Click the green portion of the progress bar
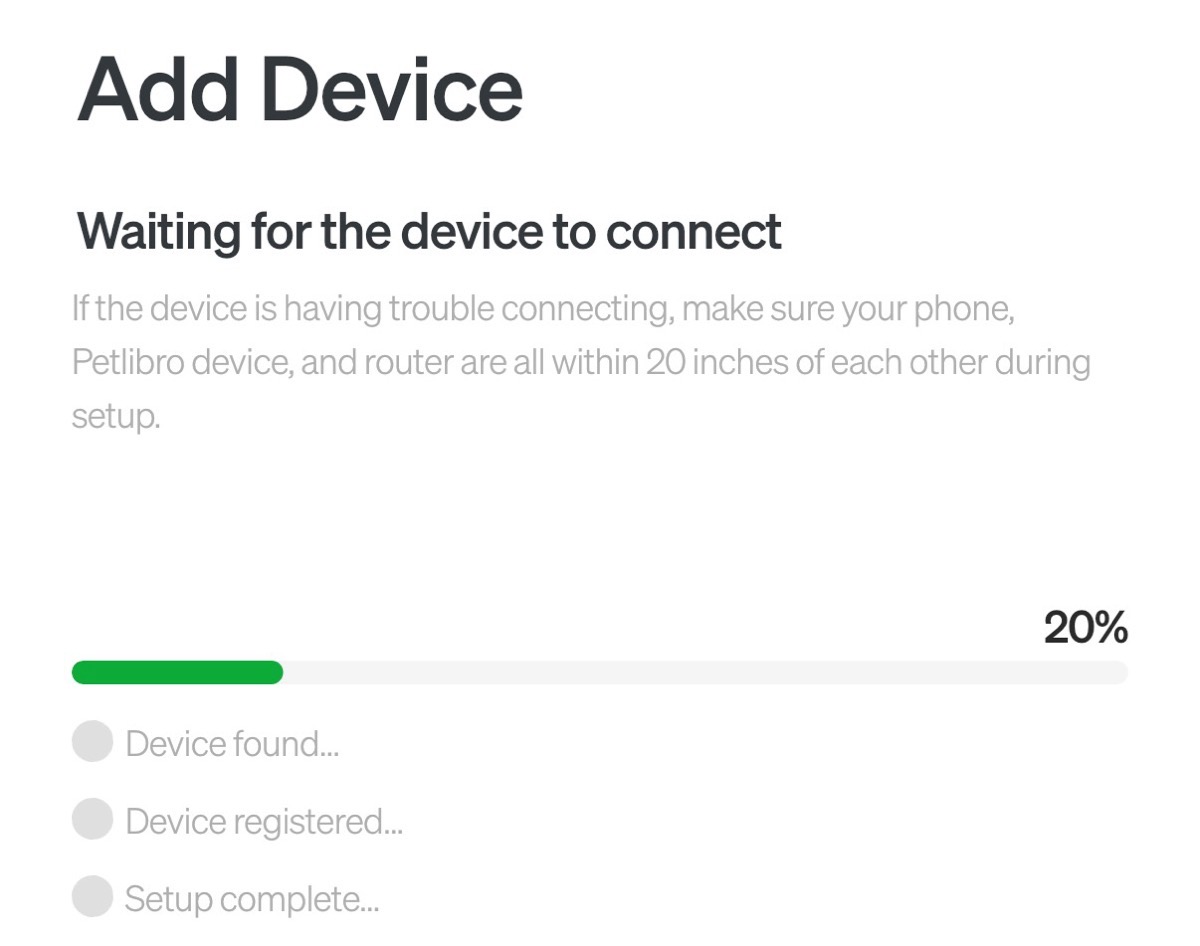Image resolution: width=1200 pixels, height=946 pixels. point(175,672)
